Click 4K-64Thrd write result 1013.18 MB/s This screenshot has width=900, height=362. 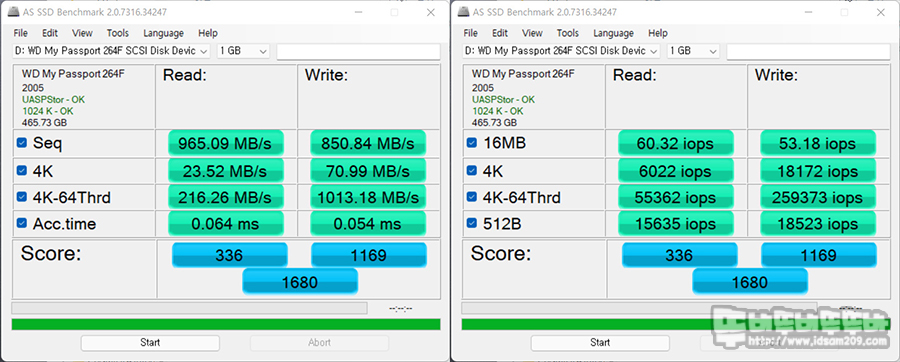point(368,197)
